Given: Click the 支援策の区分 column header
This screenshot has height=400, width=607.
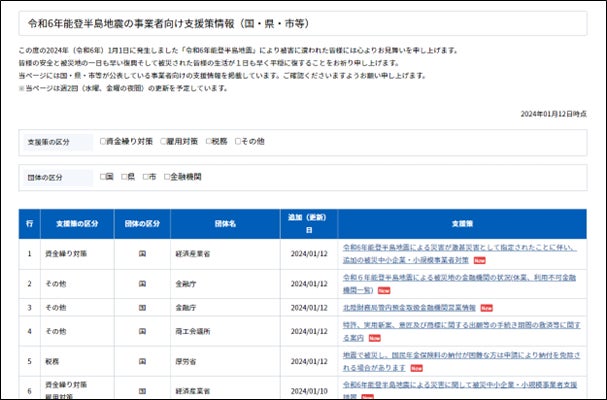Looking at the screenshot, I should click(77, 224).
